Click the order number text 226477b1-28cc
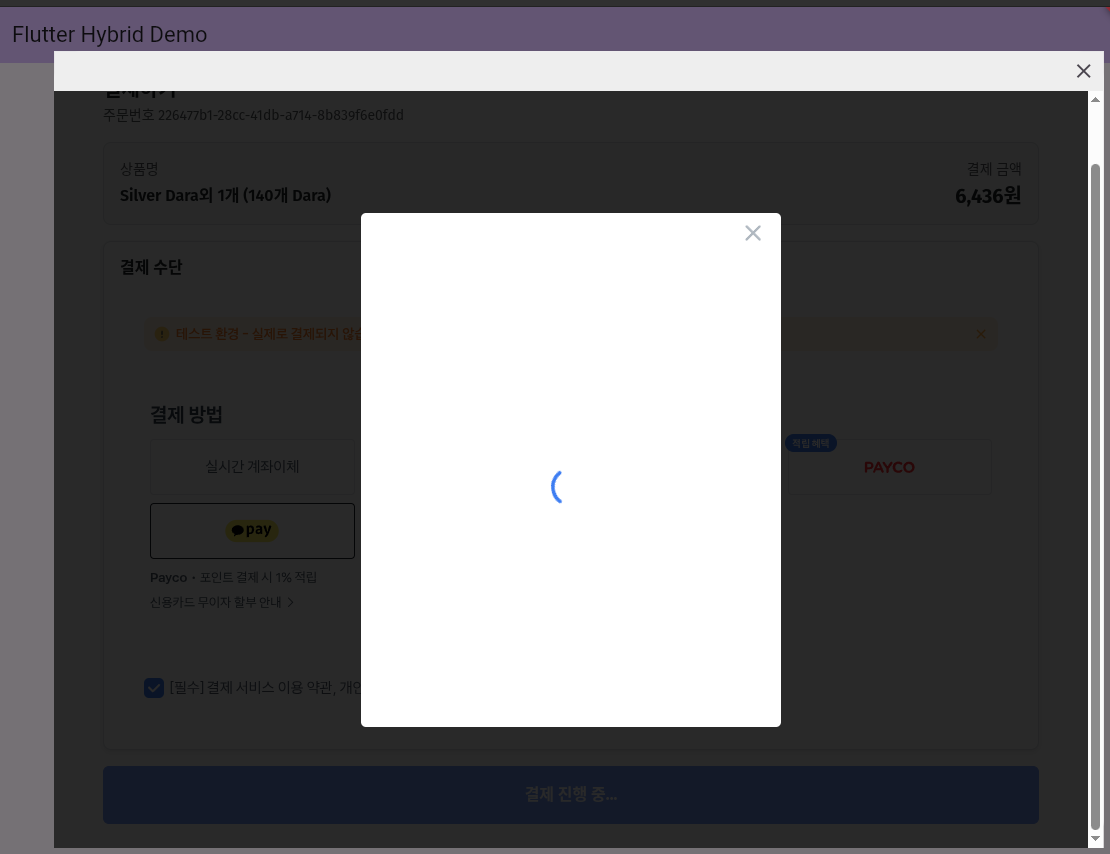The width and height of the screenshot is (1110, 854). pyautogui.click(x=280, y=115)
